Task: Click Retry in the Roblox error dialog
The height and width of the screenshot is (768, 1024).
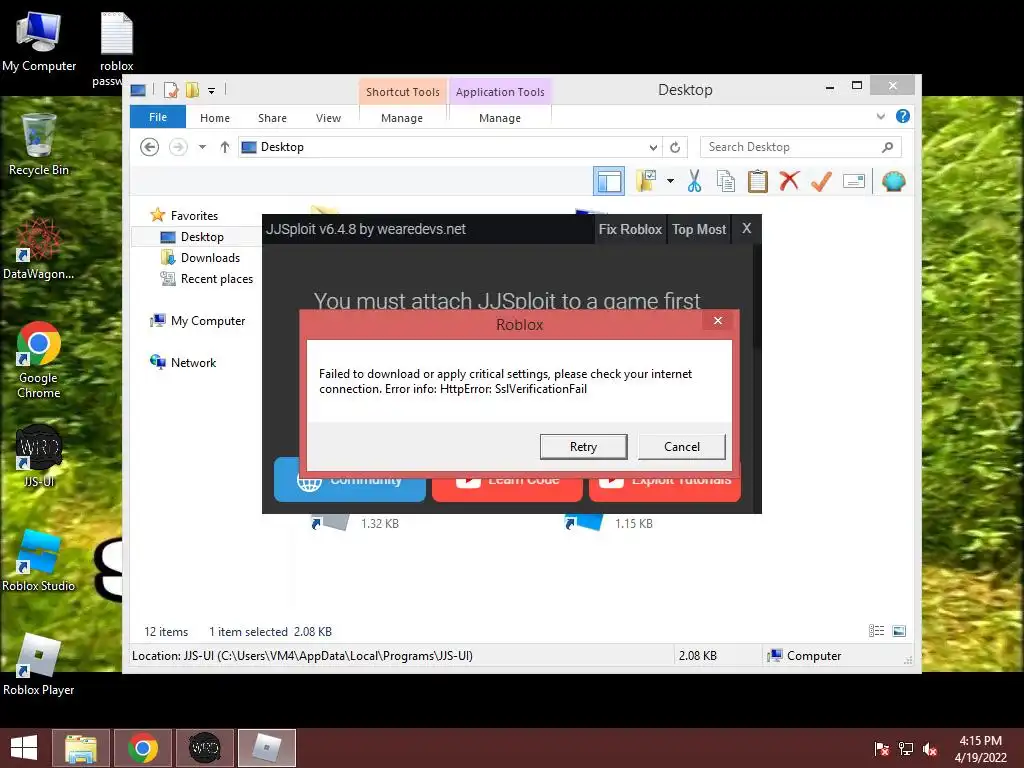Action: [583, 447]
